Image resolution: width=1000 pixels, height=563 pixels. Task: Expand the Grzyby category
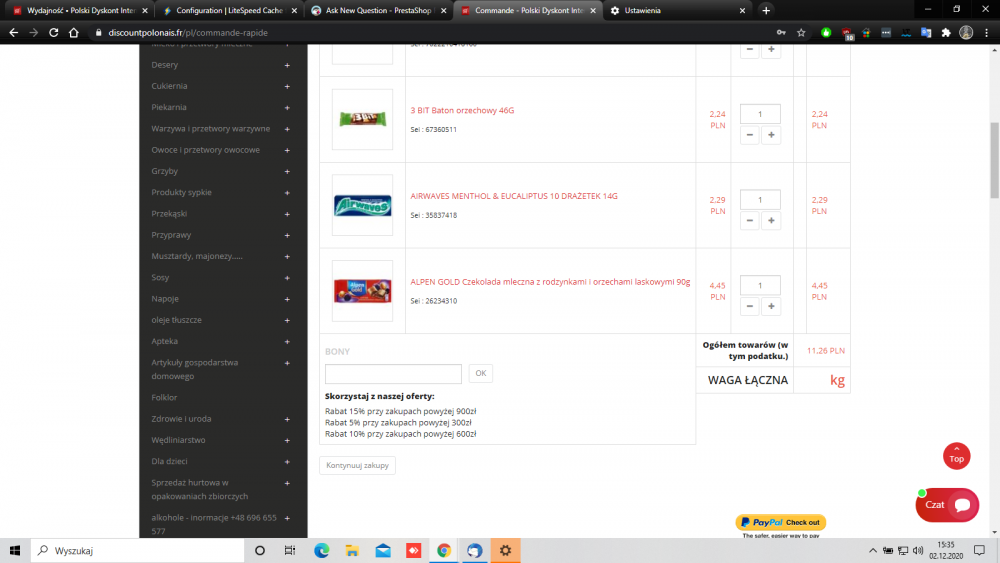point(287,172)
